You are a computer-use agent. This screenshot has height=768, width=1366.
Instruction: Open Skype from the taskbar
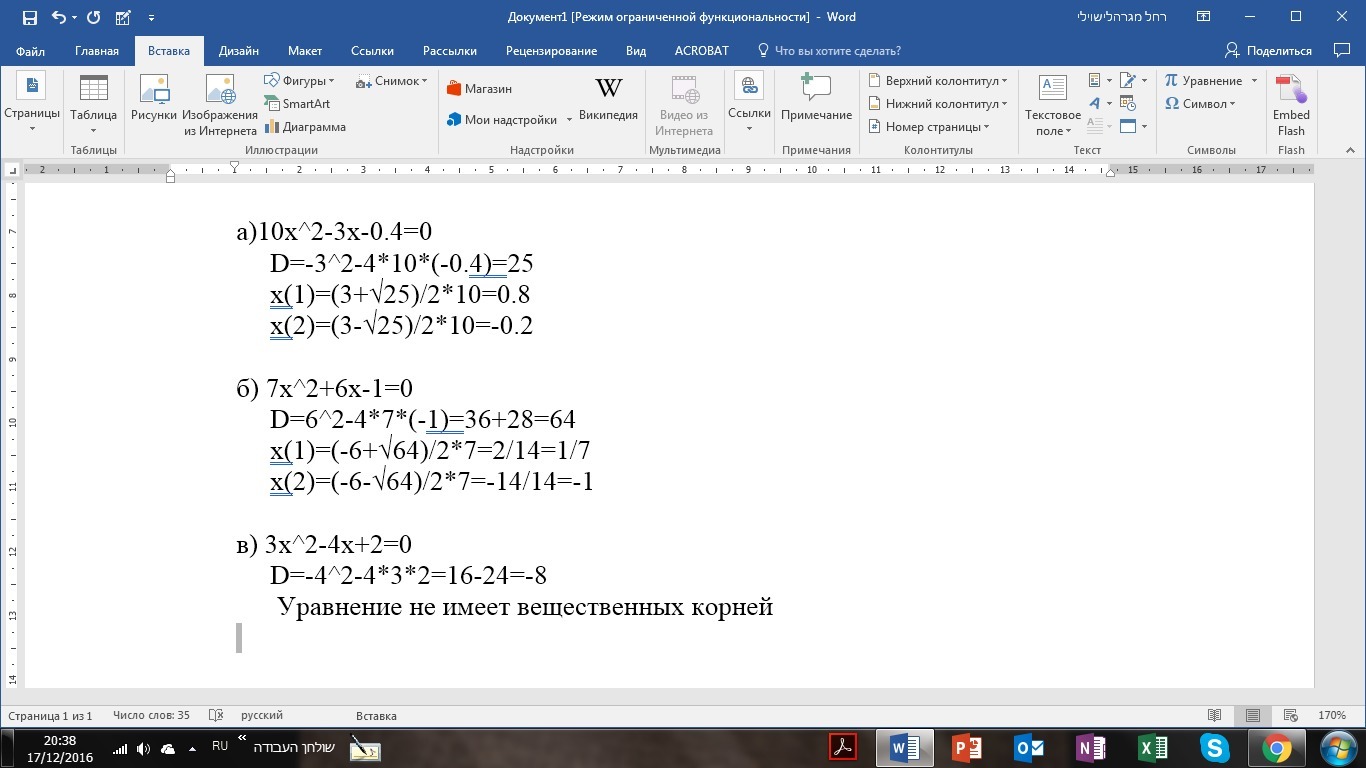[x=1215, y=748]
